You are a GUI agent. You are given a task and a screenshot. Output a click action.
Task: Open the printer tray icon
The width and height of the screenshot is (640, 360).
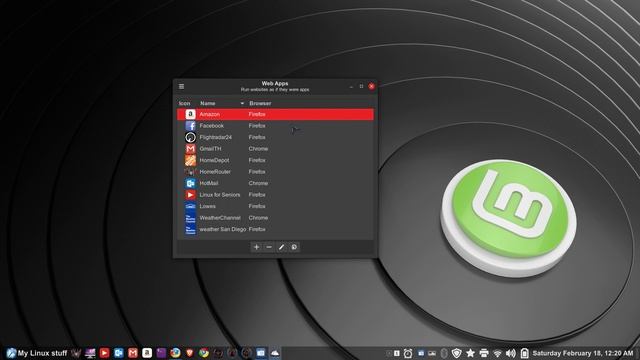(x=484, y=353)
